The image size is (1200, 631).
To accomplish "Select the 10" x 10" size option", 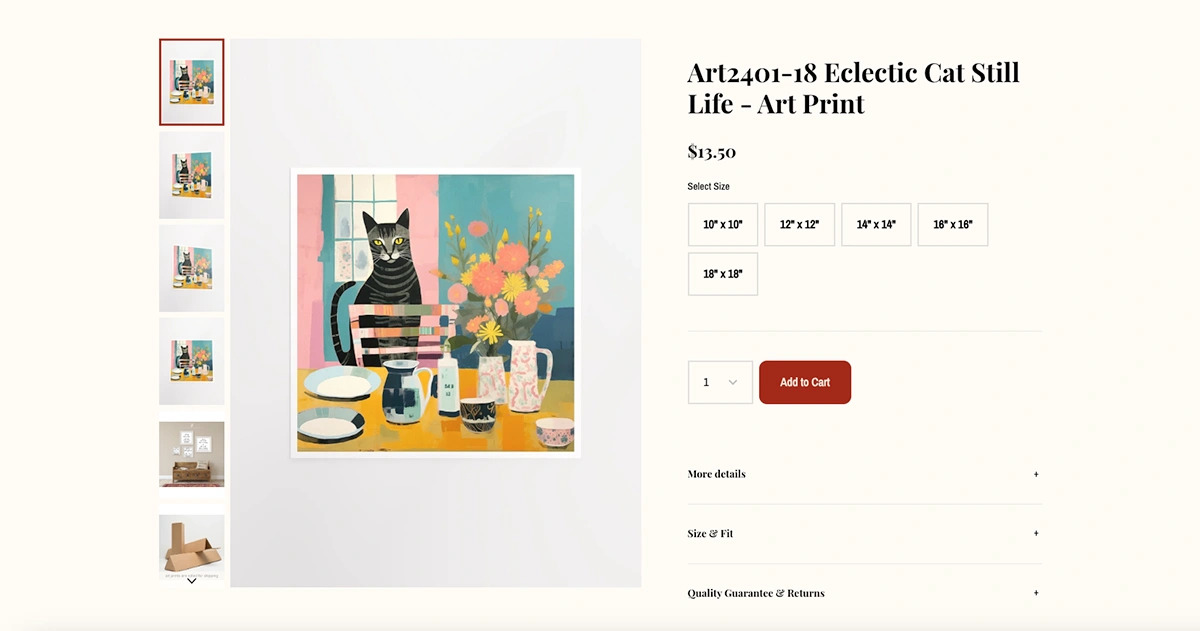I will point(723,225).
